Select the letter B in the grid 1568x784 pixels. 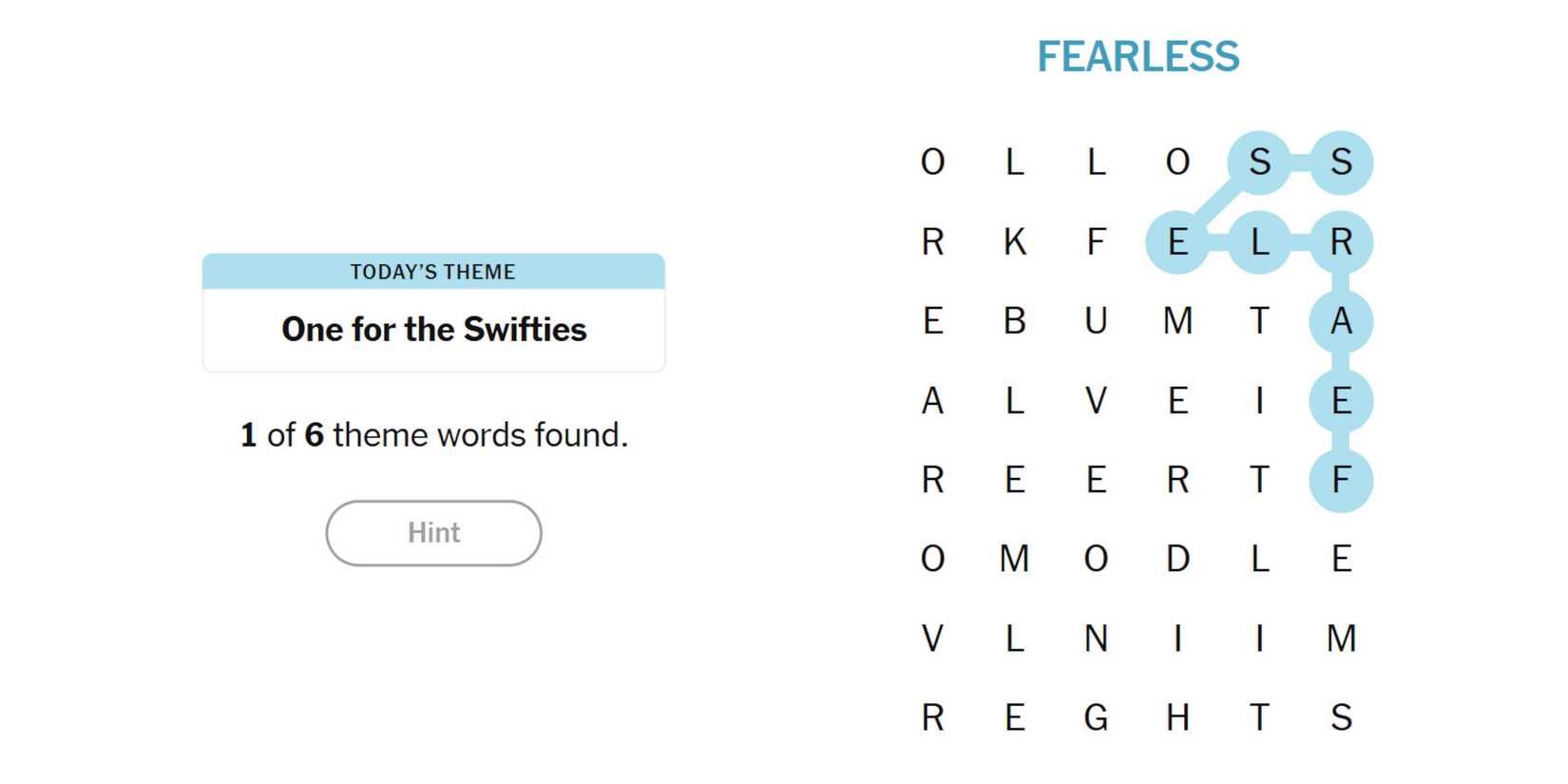tap(1014, 321)
